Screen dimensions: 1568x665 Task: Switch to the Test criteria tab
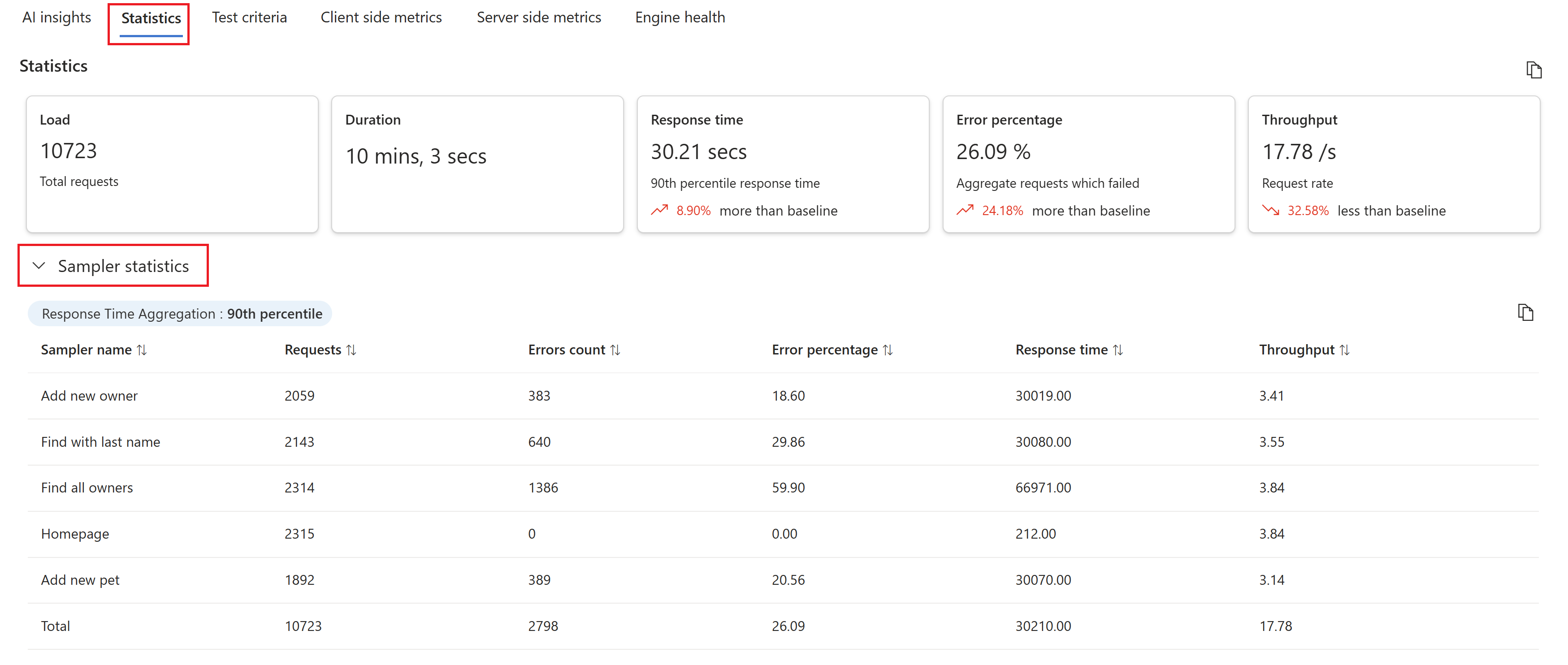pos(249,17)
